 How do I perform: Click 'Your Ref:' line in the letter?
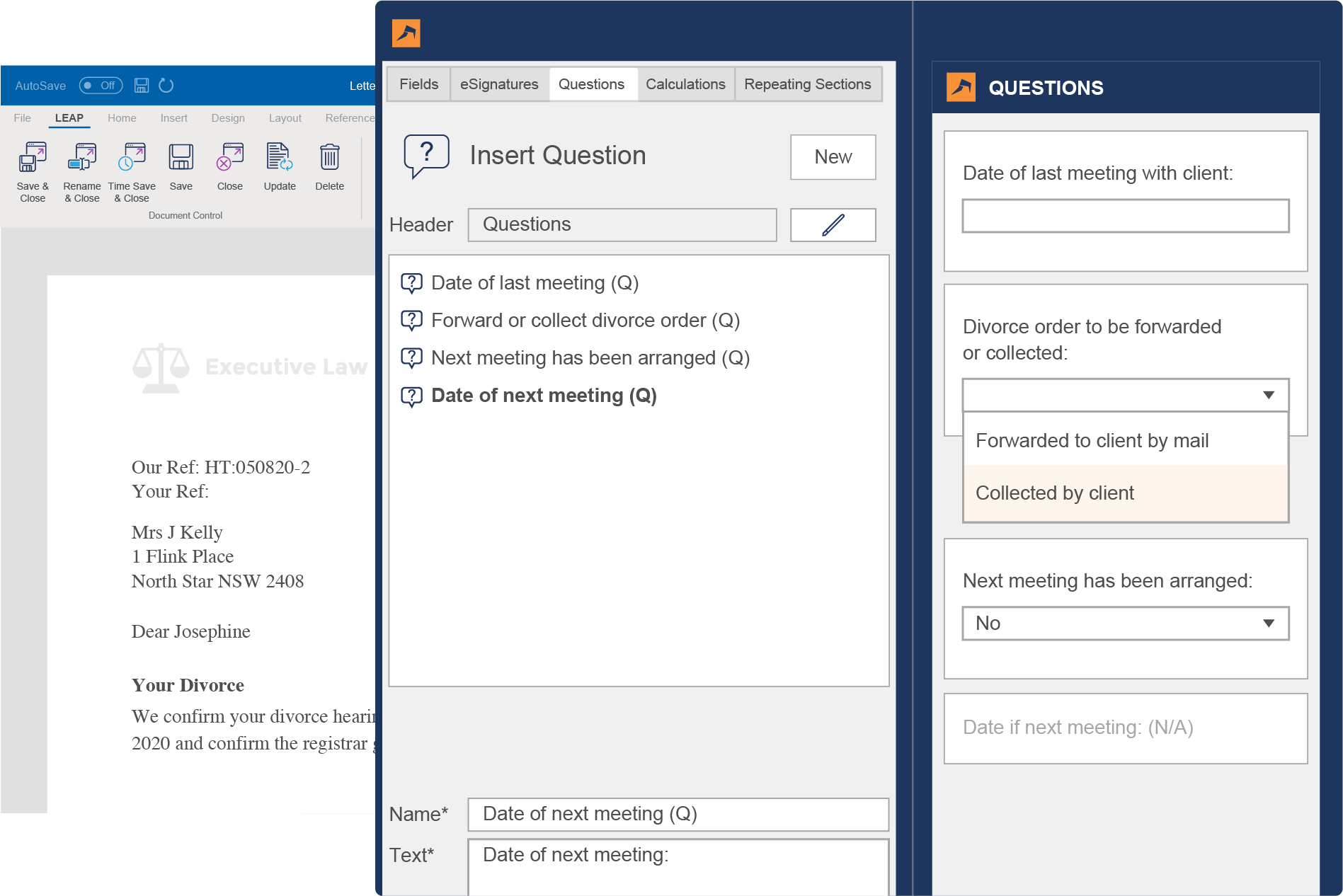point(170,491)
